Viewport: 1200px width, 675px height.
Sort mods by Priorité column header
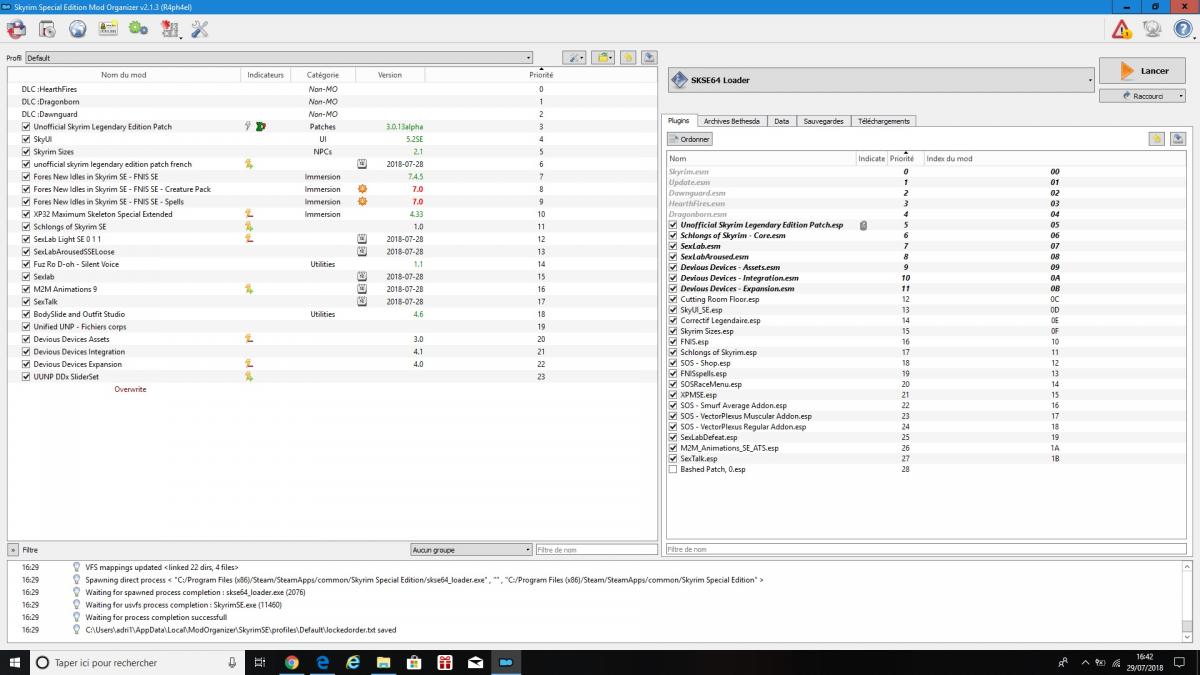click(x=541, y=75)
